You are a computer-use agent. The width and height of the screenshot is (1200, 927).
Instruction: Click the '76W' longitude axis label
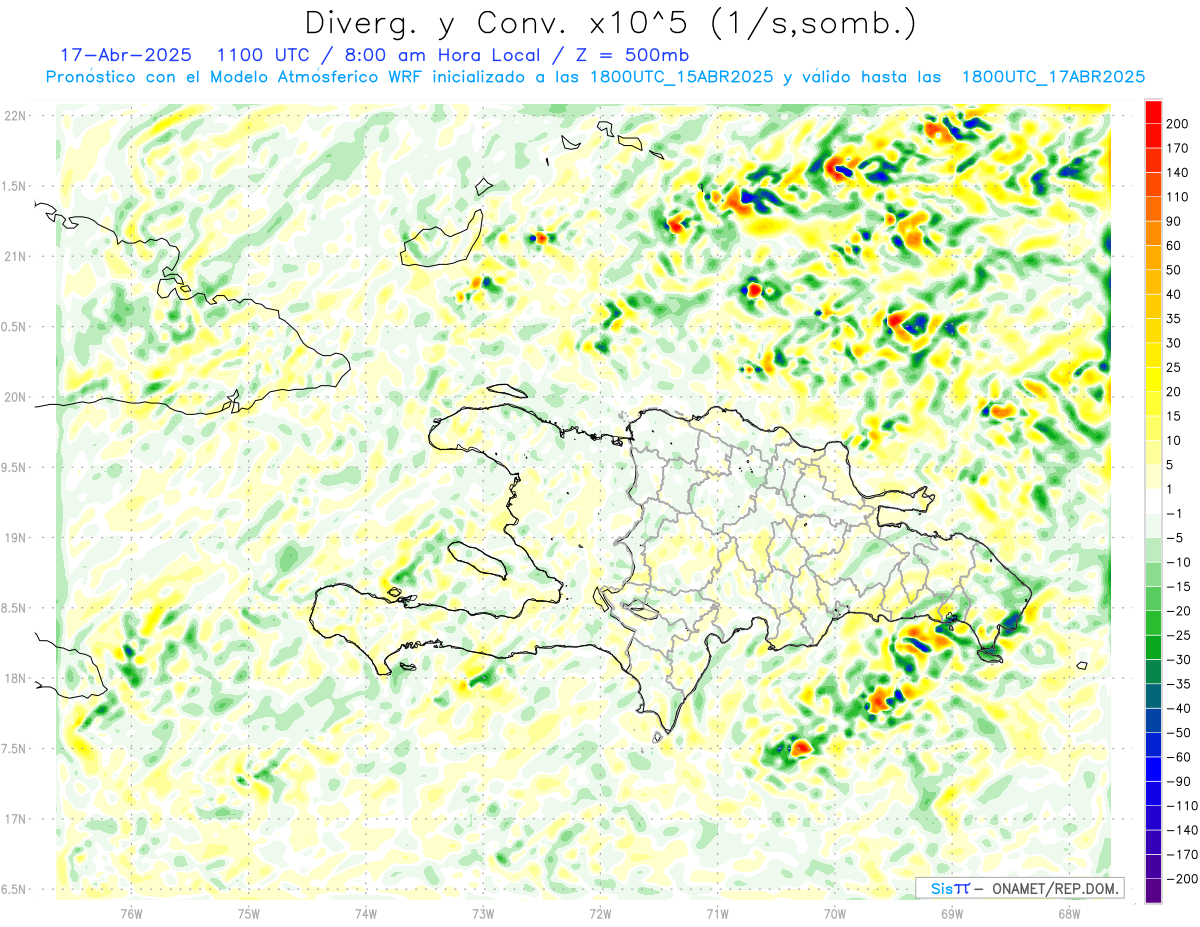(x=131, y=914)
